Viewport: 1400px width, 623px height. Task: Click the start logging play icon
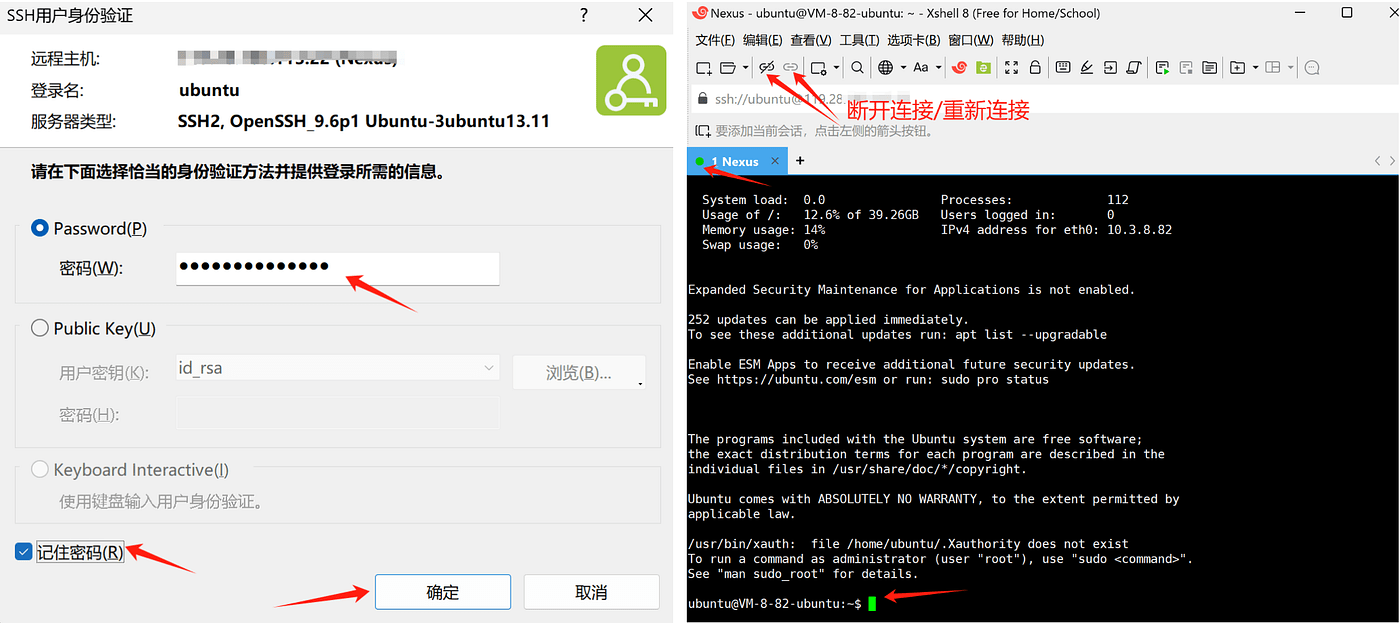[x=1163, y=68]
